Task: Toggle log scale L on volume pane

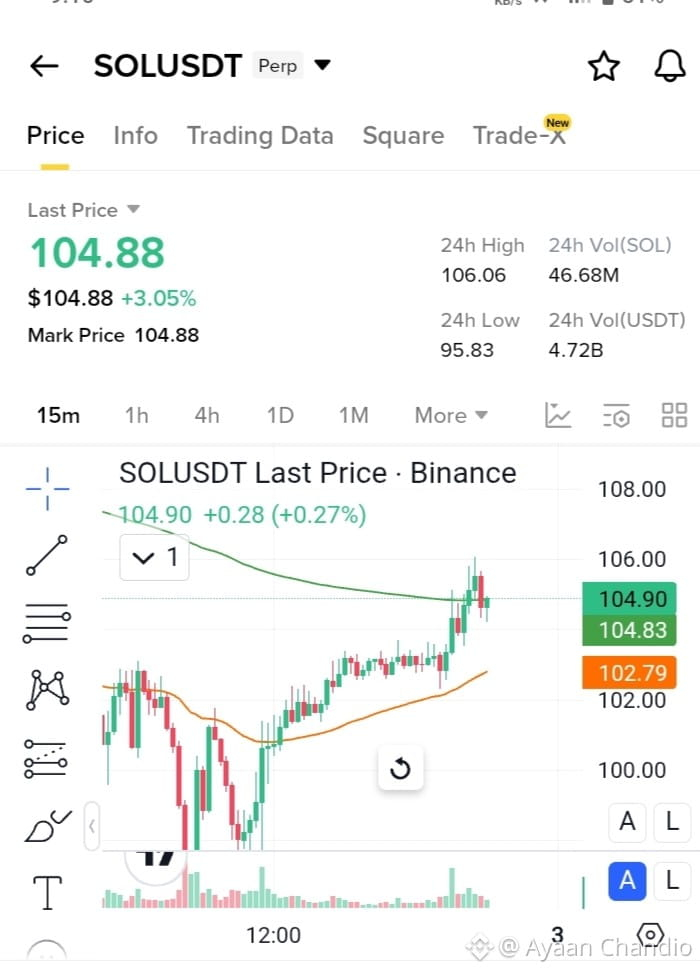Action: point(672,880)
